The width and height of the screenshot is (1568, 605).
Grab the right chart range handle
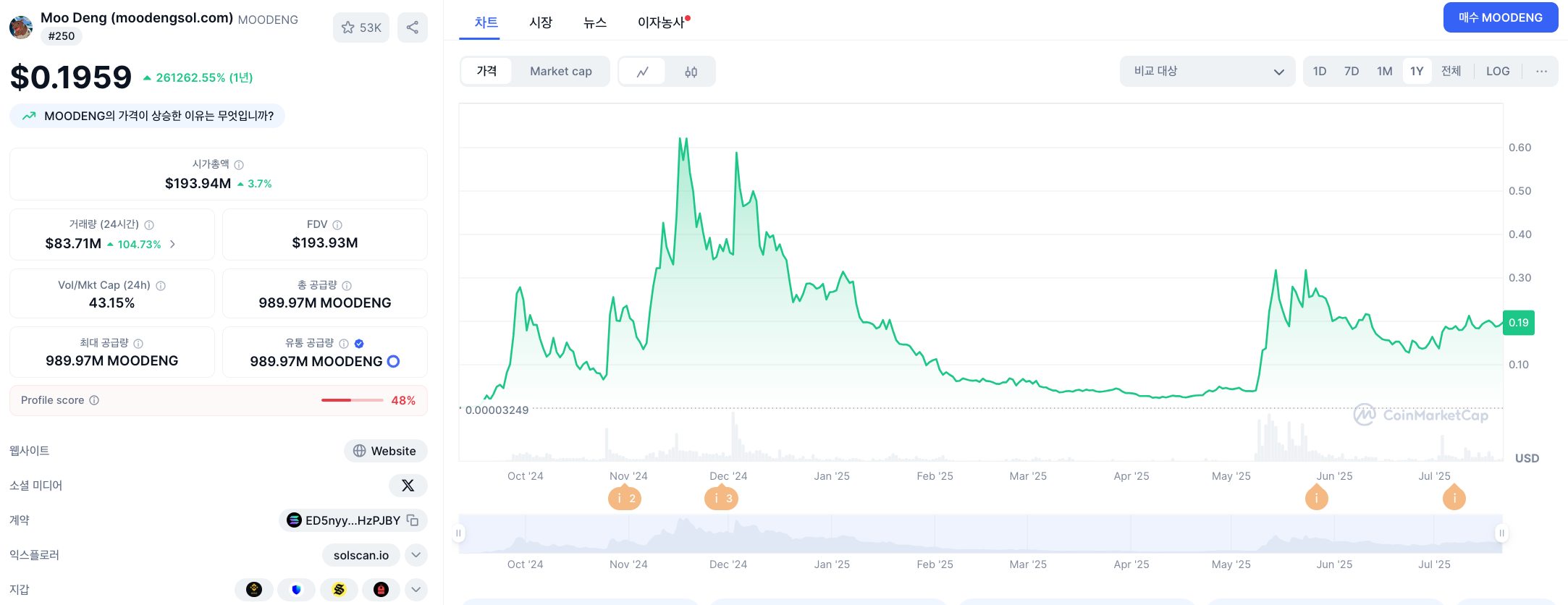coord(1501,533)
